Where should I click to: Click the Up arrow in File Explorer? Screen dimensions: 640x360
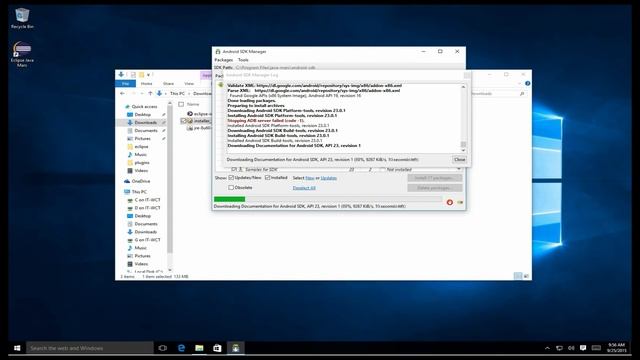click(x=150, y=93)
